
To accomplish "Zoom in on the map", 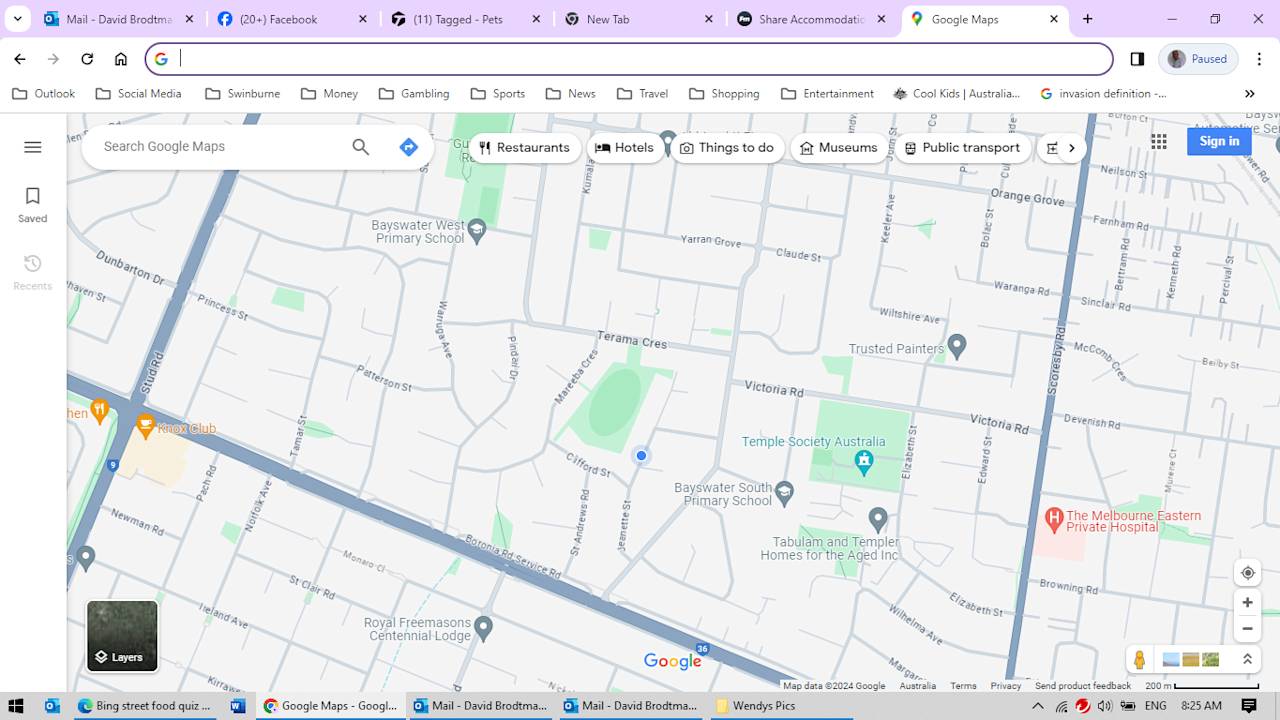I will (x=1247, y=603).
